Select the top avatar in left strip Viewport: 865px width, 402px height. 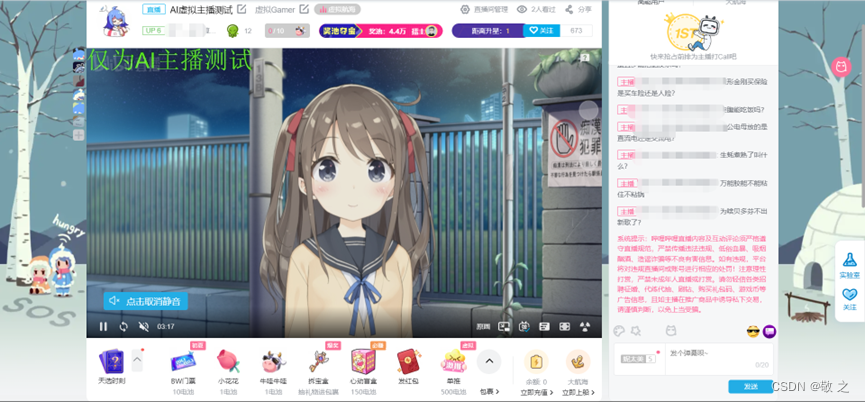[x=79, y=54]
